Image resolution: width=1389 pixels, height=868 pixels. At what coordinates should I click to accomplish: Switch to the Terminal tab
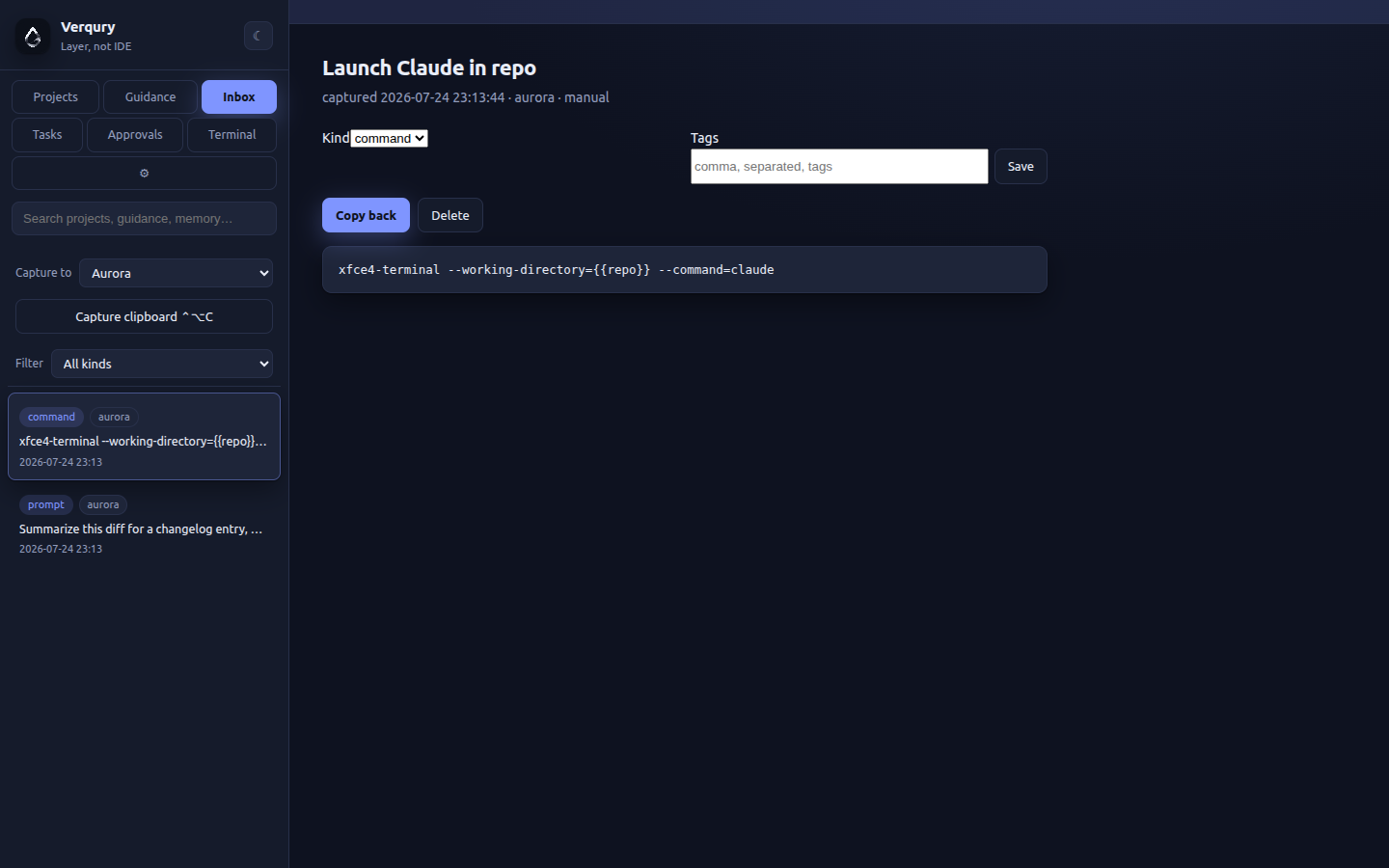coord(232,135)
